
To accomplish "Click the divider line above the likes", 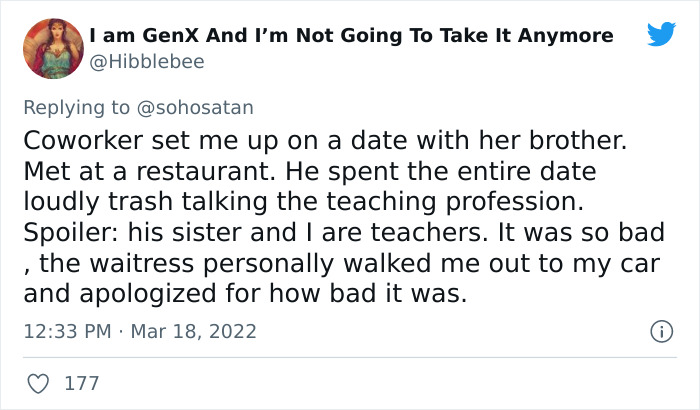I will pos(350,357).
